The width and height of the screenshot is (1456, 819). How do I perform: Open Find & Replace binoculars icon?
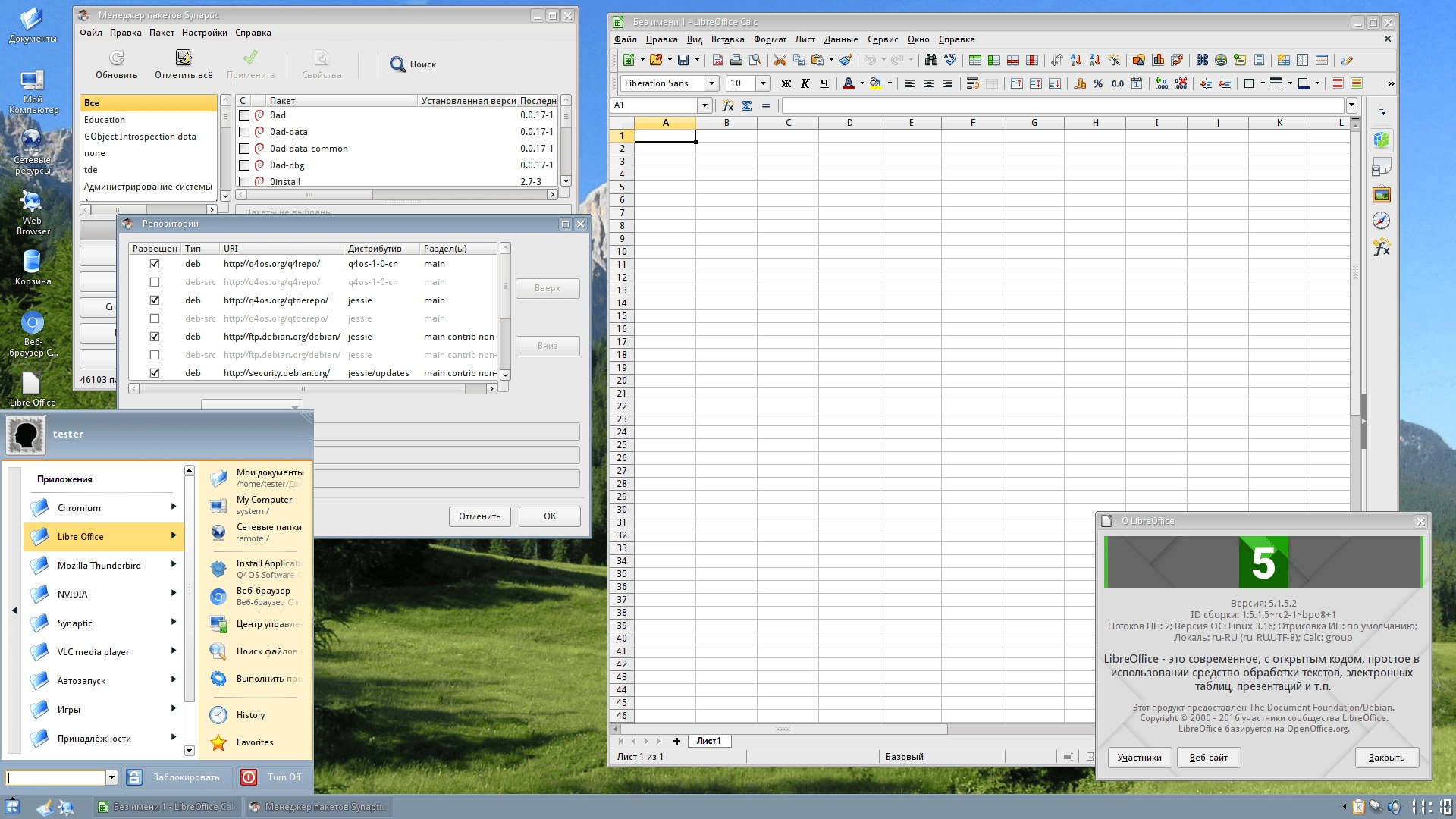931,61
